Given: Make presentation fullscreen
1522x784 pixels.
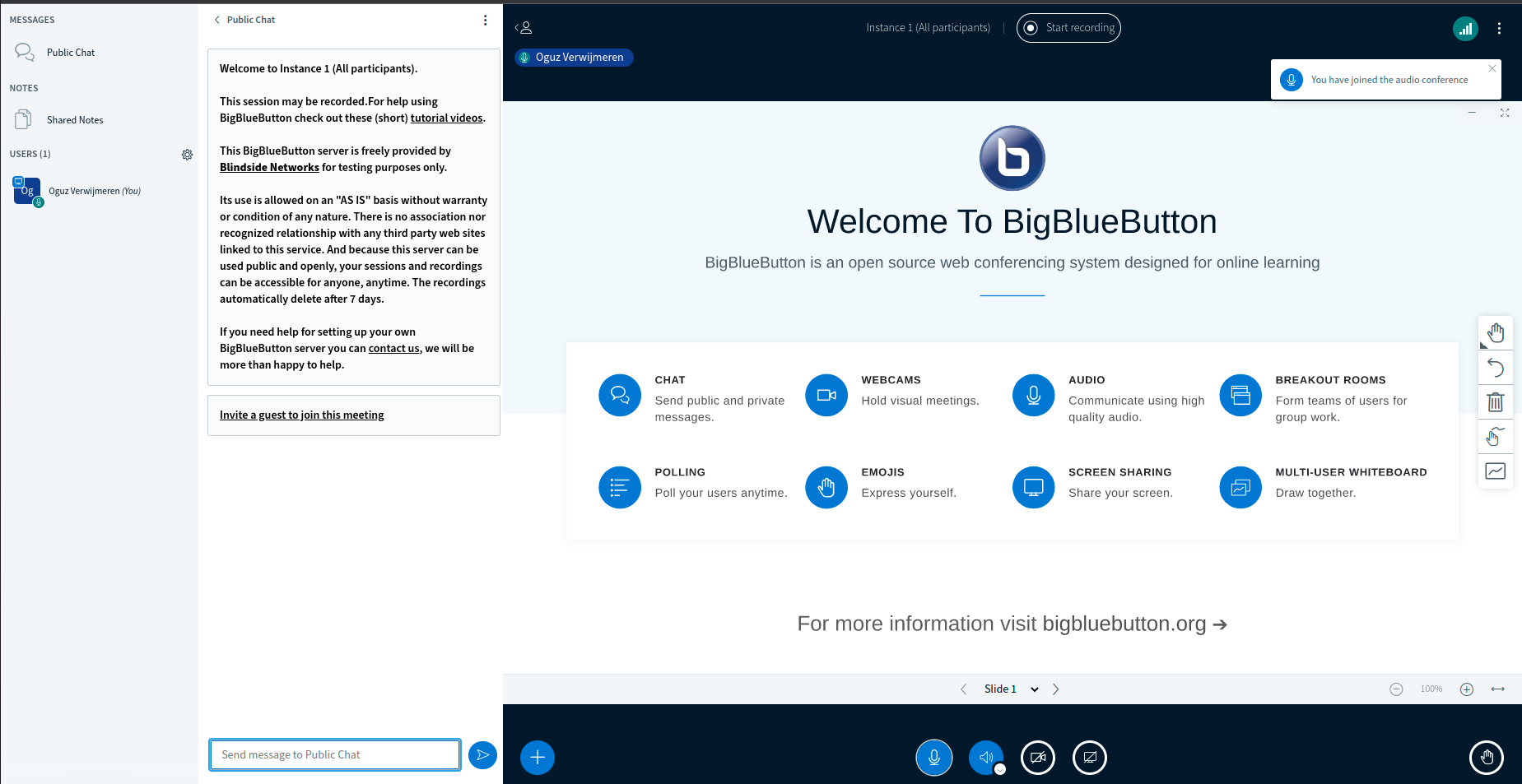Looking at the screenshot, I should point(1505,113).
